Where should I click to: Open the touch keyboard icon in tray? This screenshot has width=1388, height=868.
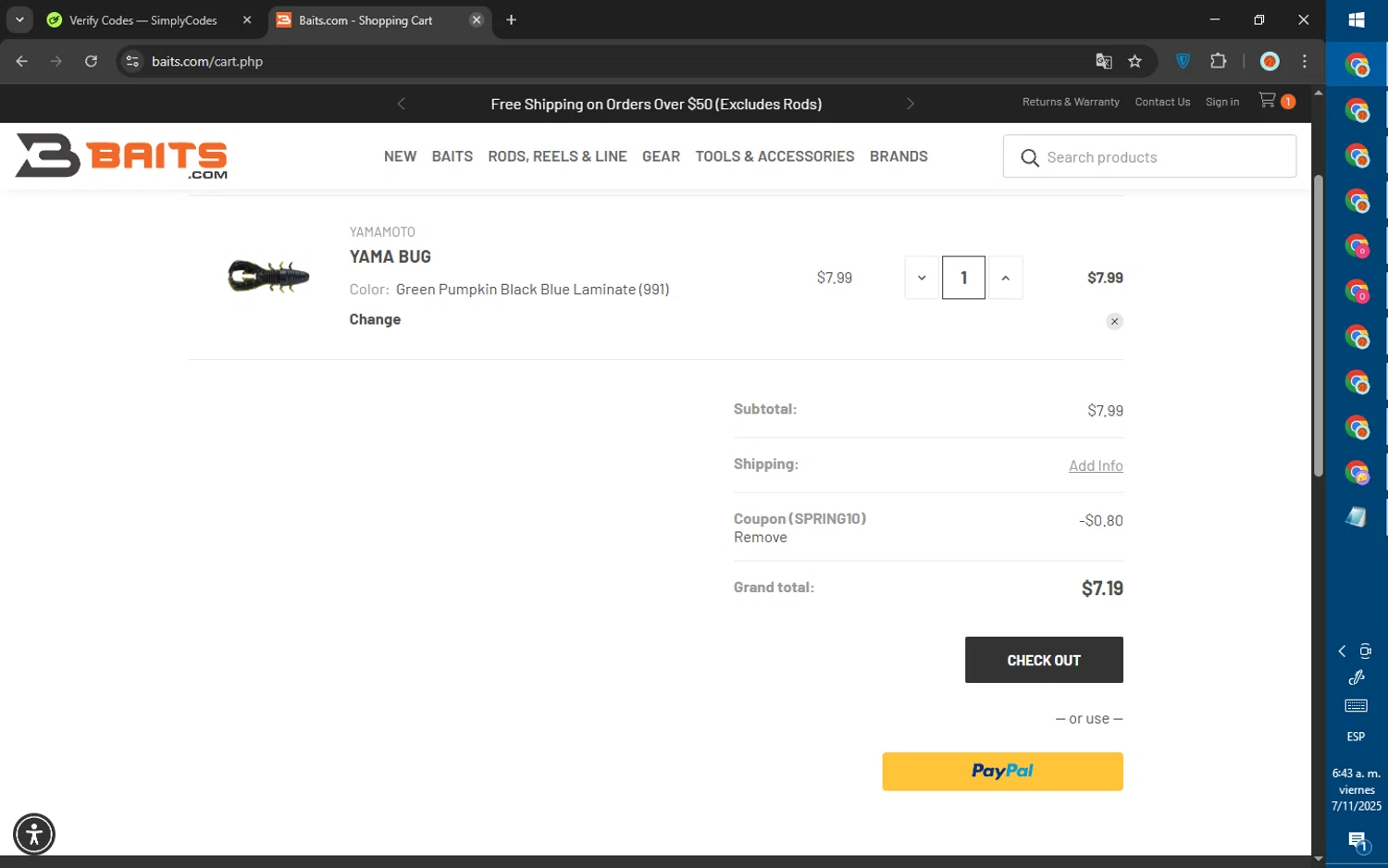[1357, 706]
